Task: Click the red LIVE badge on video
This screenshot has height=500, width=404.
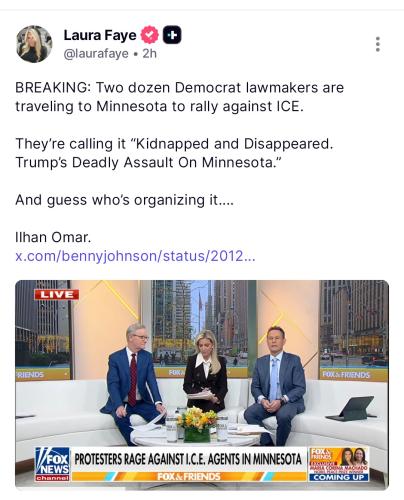Action: [56, 295]
